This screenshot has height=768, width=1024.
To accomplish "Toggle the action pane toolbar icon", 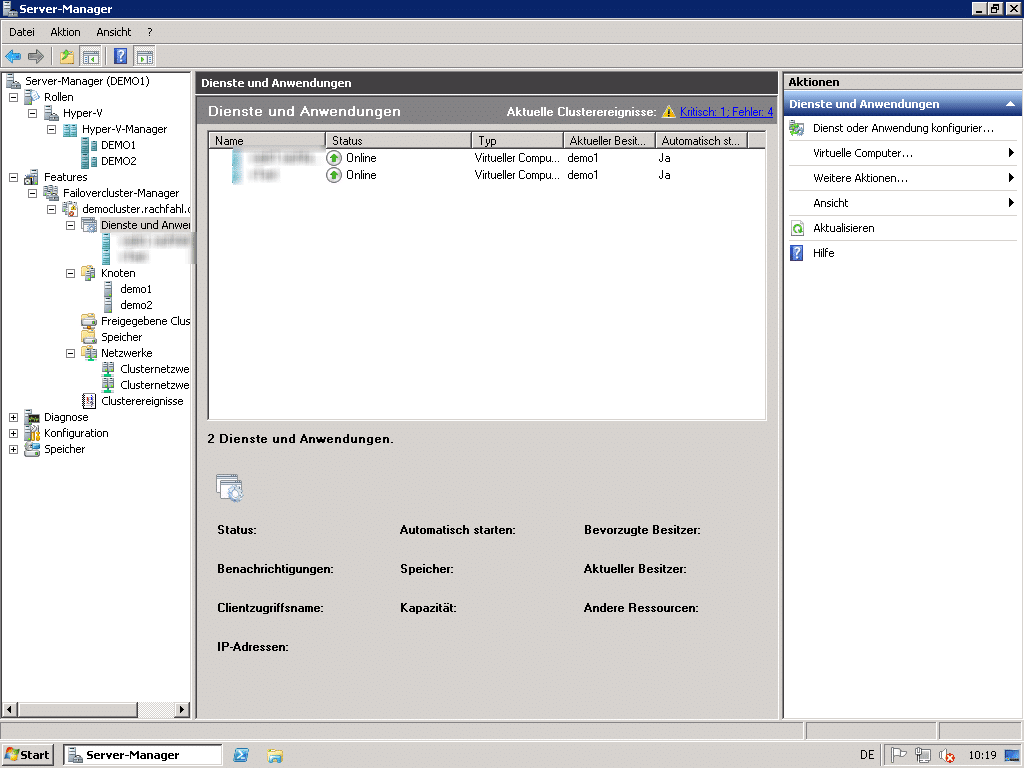I will tap(144, 56).
